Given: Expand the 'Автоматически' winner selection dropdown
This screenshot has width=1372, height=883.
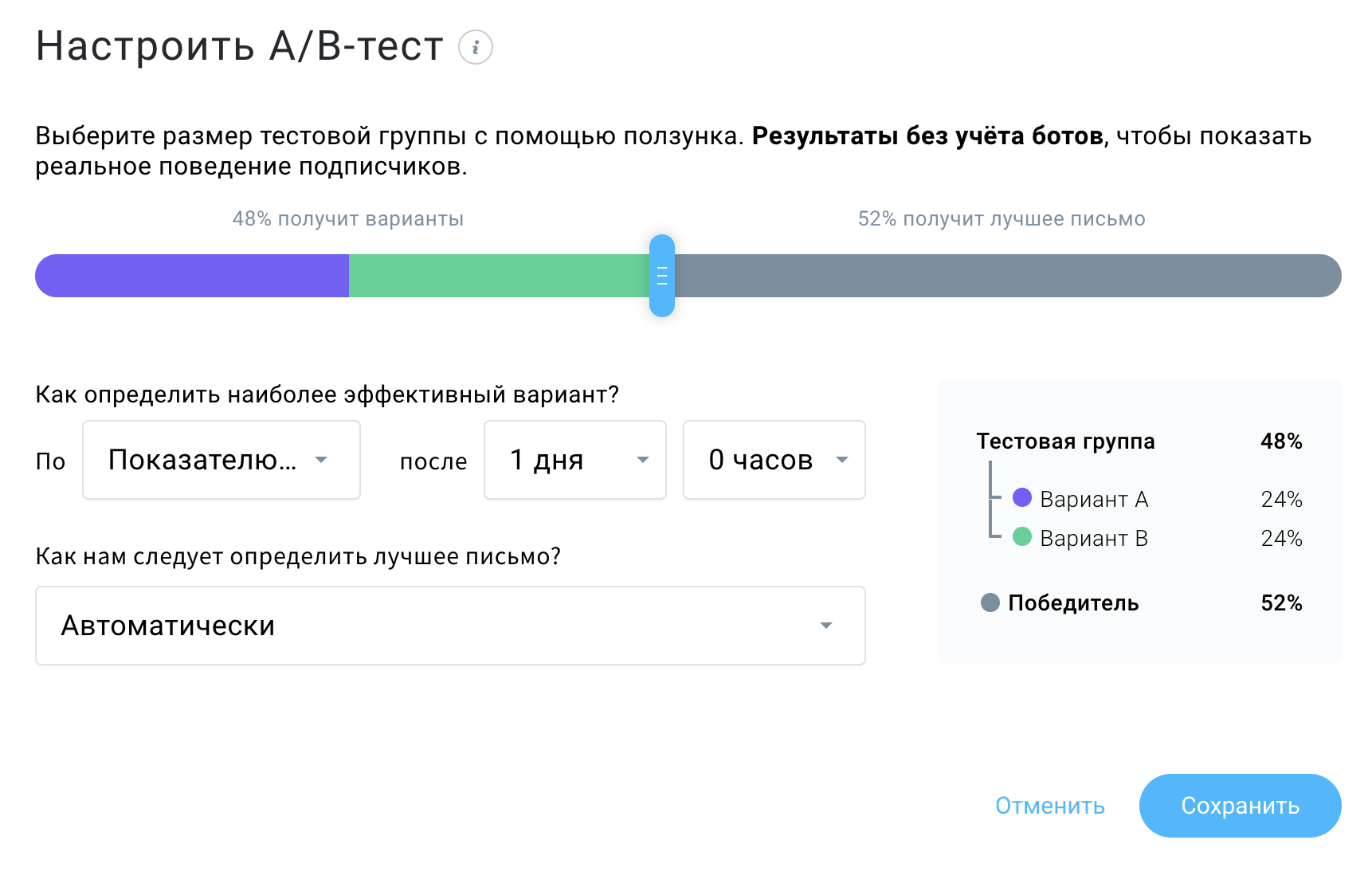Looking at the screenshot, I should [x=449, y=626].
